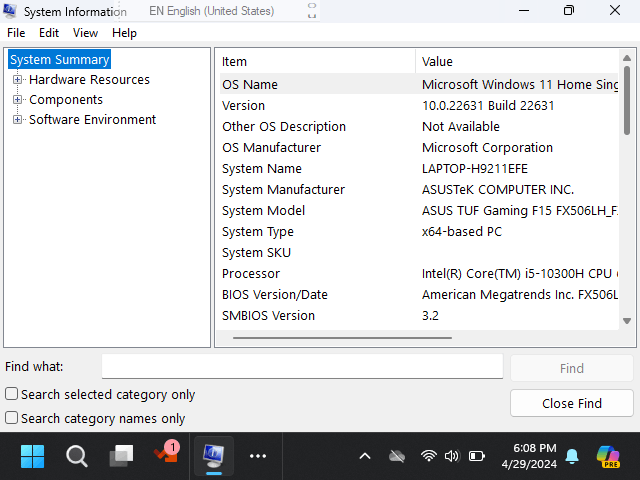The image size is (640, 480).
Task: Click the scroll down arrow in details pane
Action: point(627,321)
